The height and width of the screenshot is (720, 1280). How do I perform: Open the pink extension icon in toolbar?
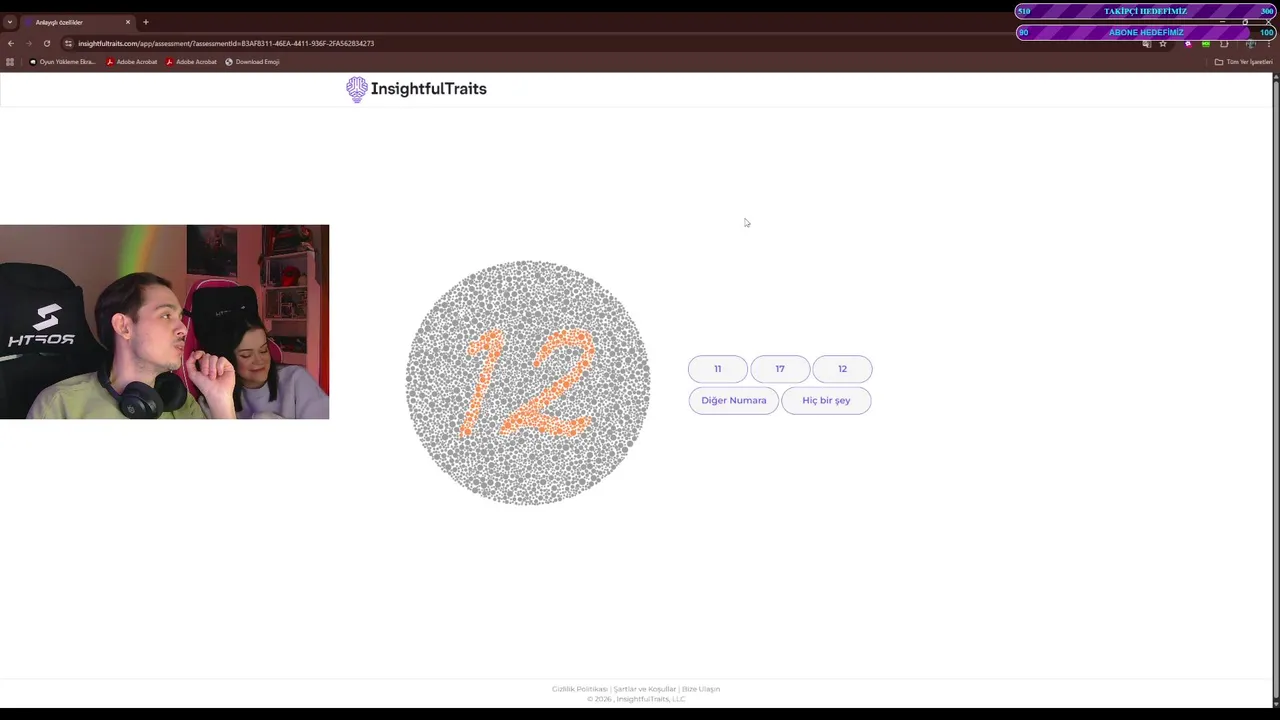pyautogui.click(x=1188, y=44)
